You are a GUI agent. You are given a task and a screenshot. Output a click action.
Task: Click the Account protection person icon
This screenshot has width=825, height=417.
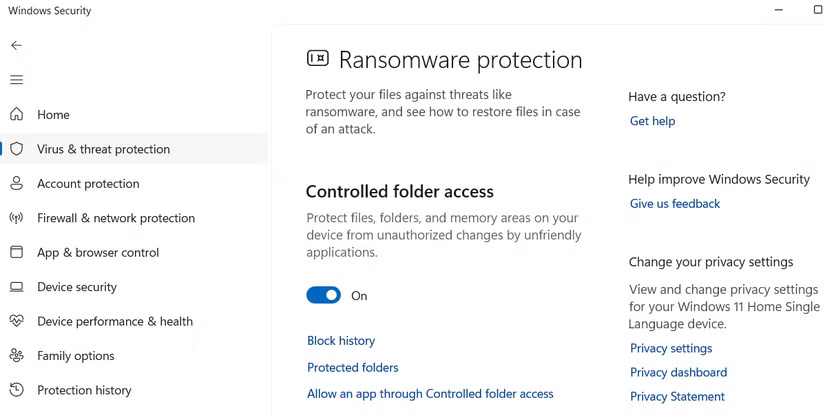pos(17,184)
